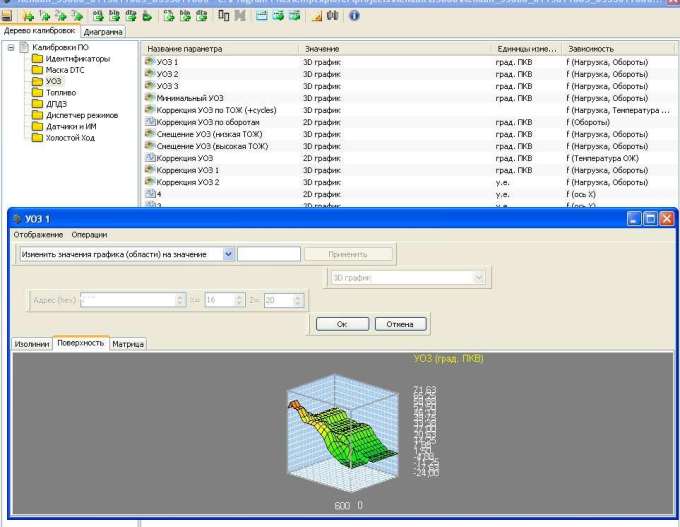Image resolution: width=680 pixels, height=527 pixels.
Task: Click the value input field next to dropdown
Action: click(268, 254)
